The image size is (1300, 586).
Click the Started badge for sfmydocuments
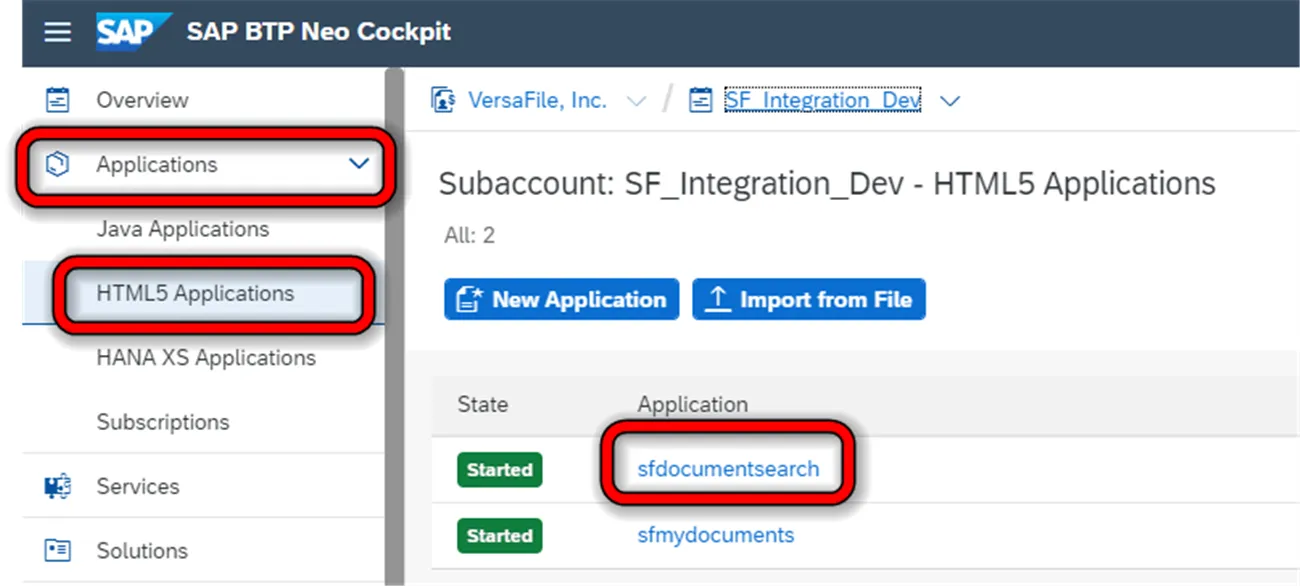coord(500,536)
